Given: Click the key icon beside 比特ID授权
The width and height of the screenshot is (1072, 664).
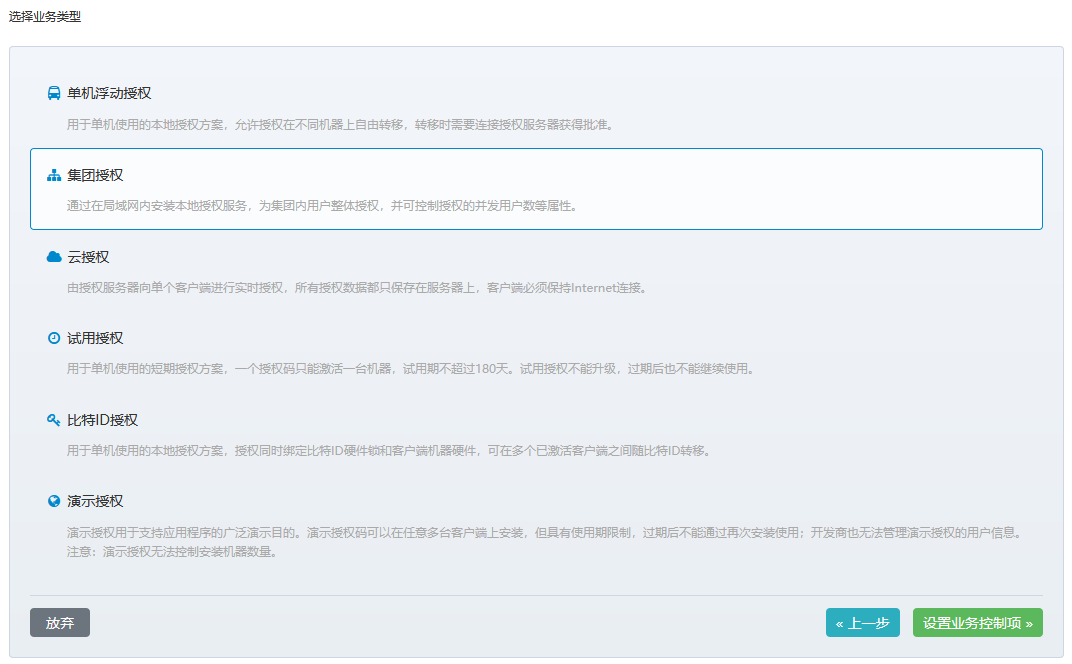Looking at the screenshot, I should pos(54,418).
